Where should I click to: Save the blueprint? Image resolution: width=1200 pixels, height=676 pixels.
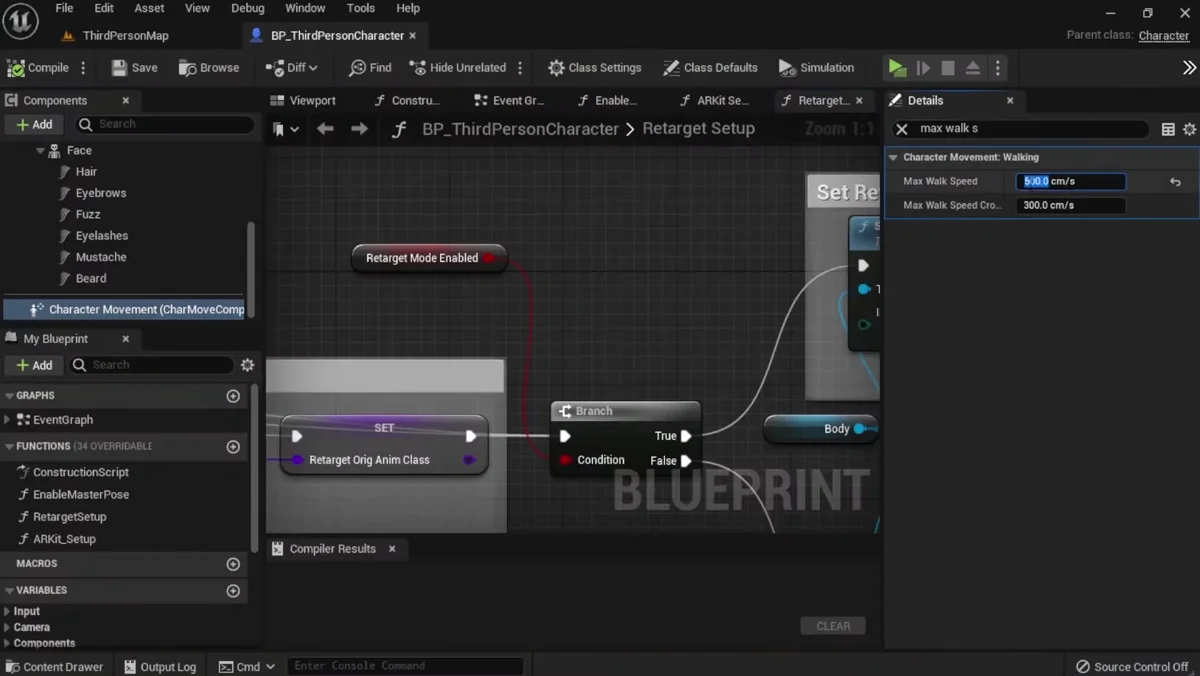click(x=134, y=68)
